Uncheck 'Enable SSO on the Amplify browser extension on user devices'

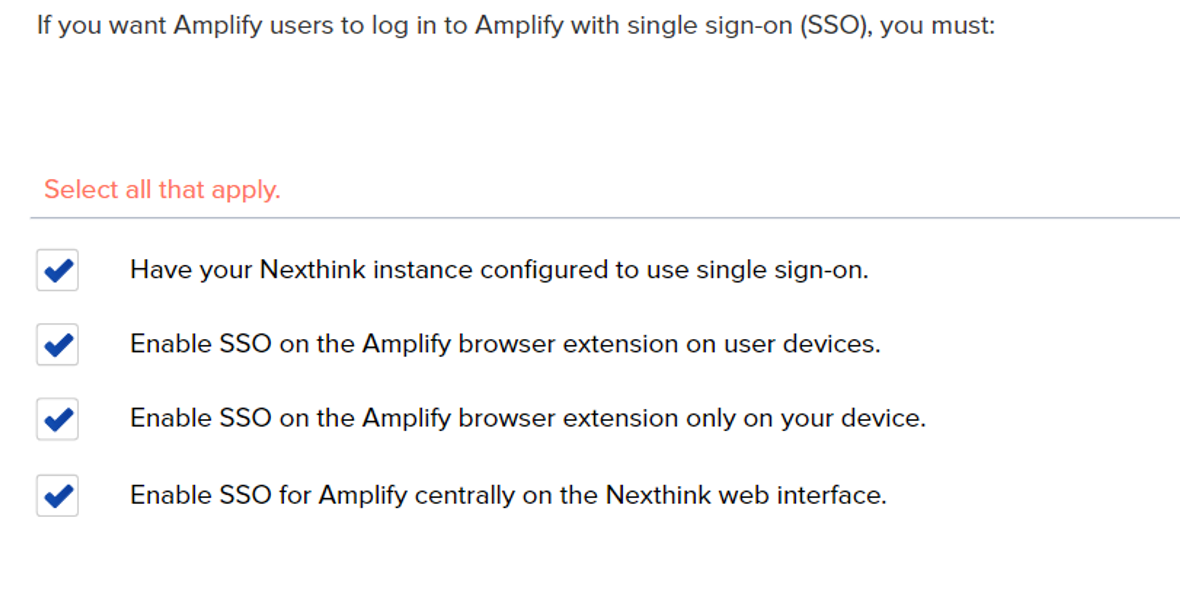57,344
